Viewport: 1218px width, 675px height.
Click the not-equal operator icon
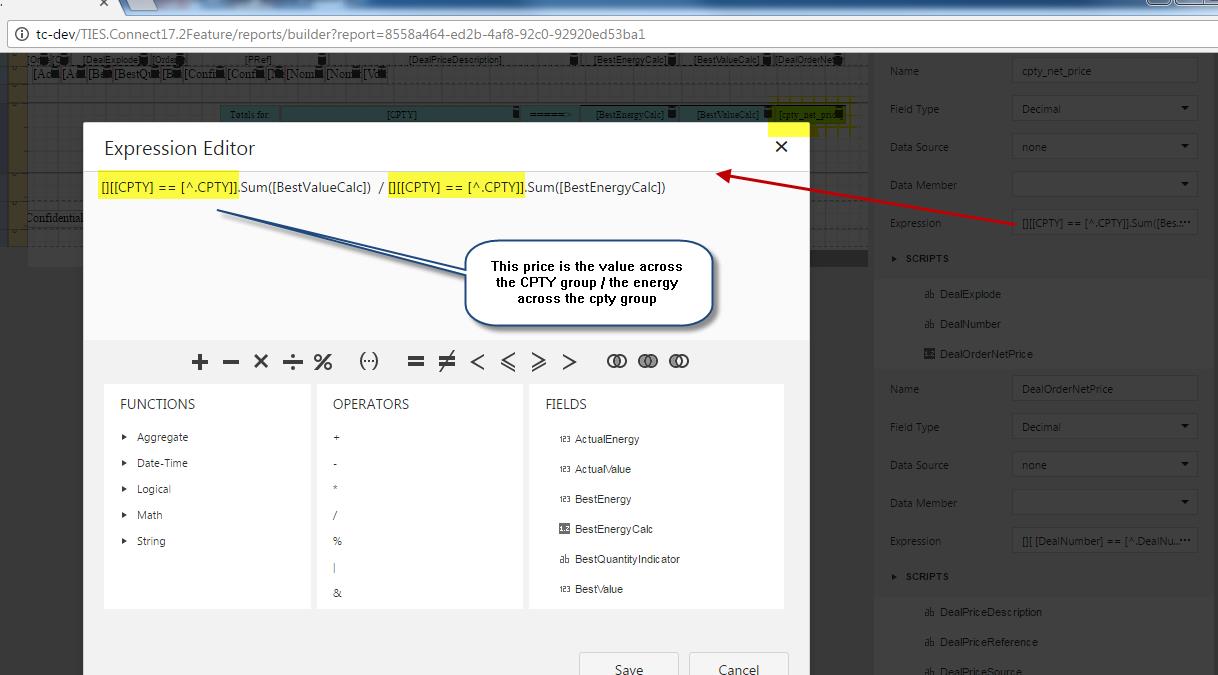coord(447,362)
